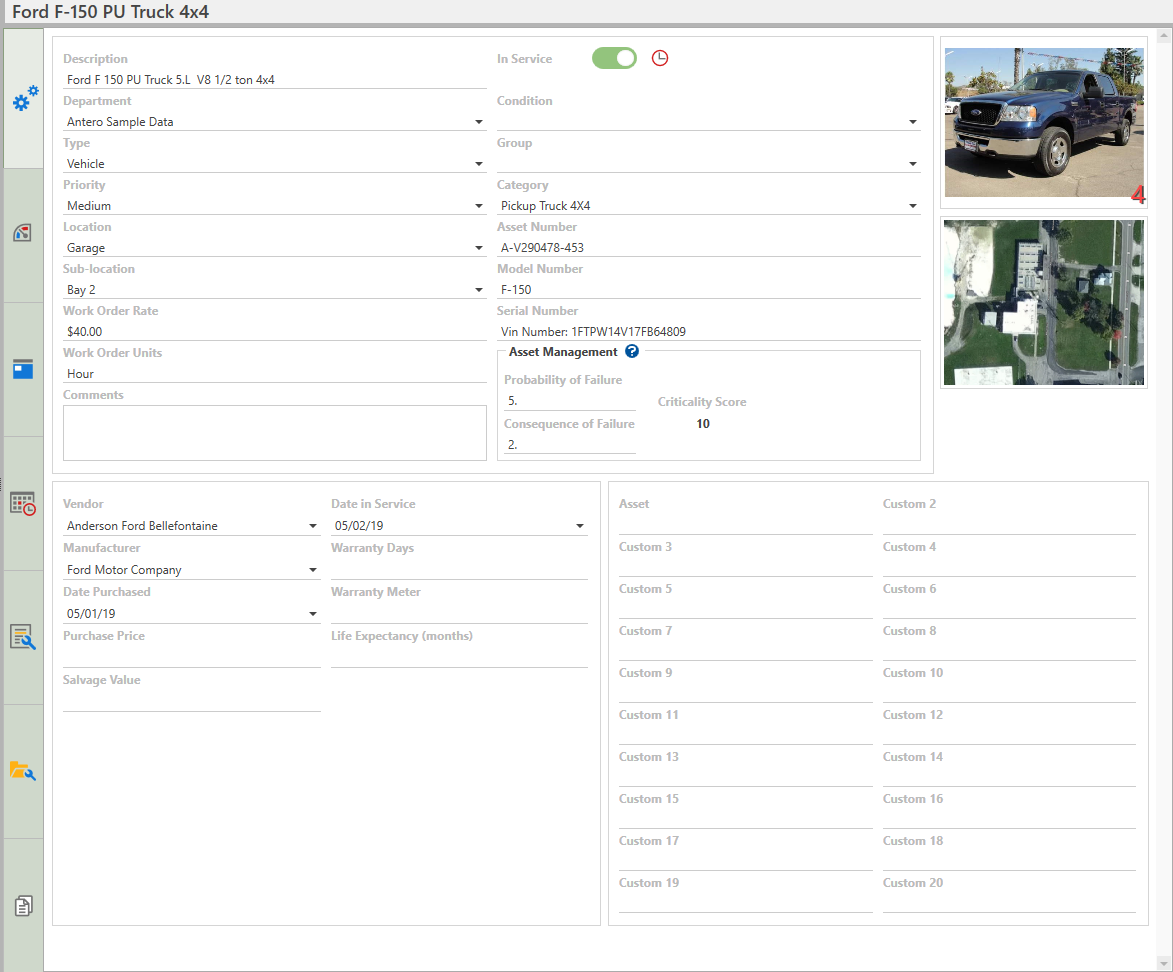Click scrollbar up arrow
1173x972 pixels.
[x=1164, y=35]
